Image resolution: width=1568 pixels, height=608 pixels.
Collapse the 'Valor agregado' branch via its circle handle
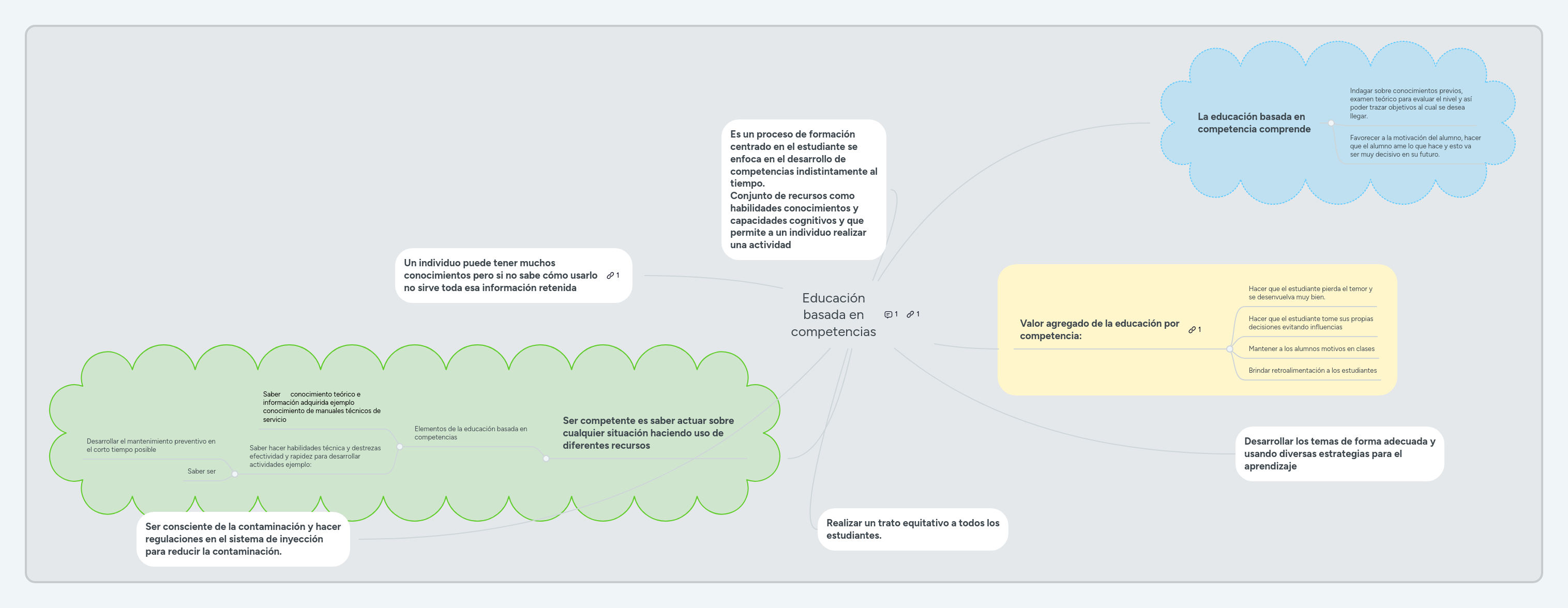[1230, 349]
